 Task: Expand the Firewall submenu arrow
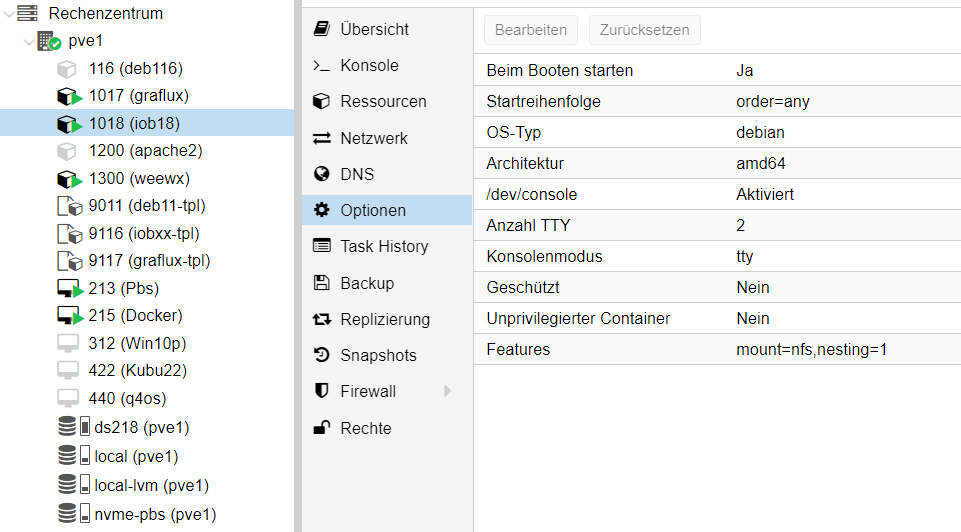(448, 391)
